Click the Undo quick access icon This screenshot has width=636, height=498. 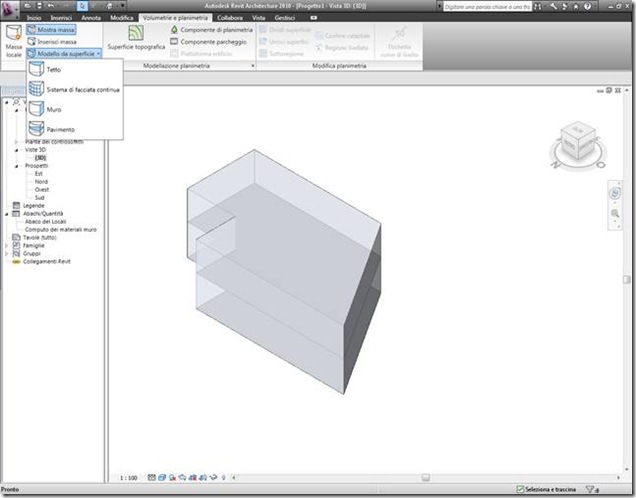(50, 6)
